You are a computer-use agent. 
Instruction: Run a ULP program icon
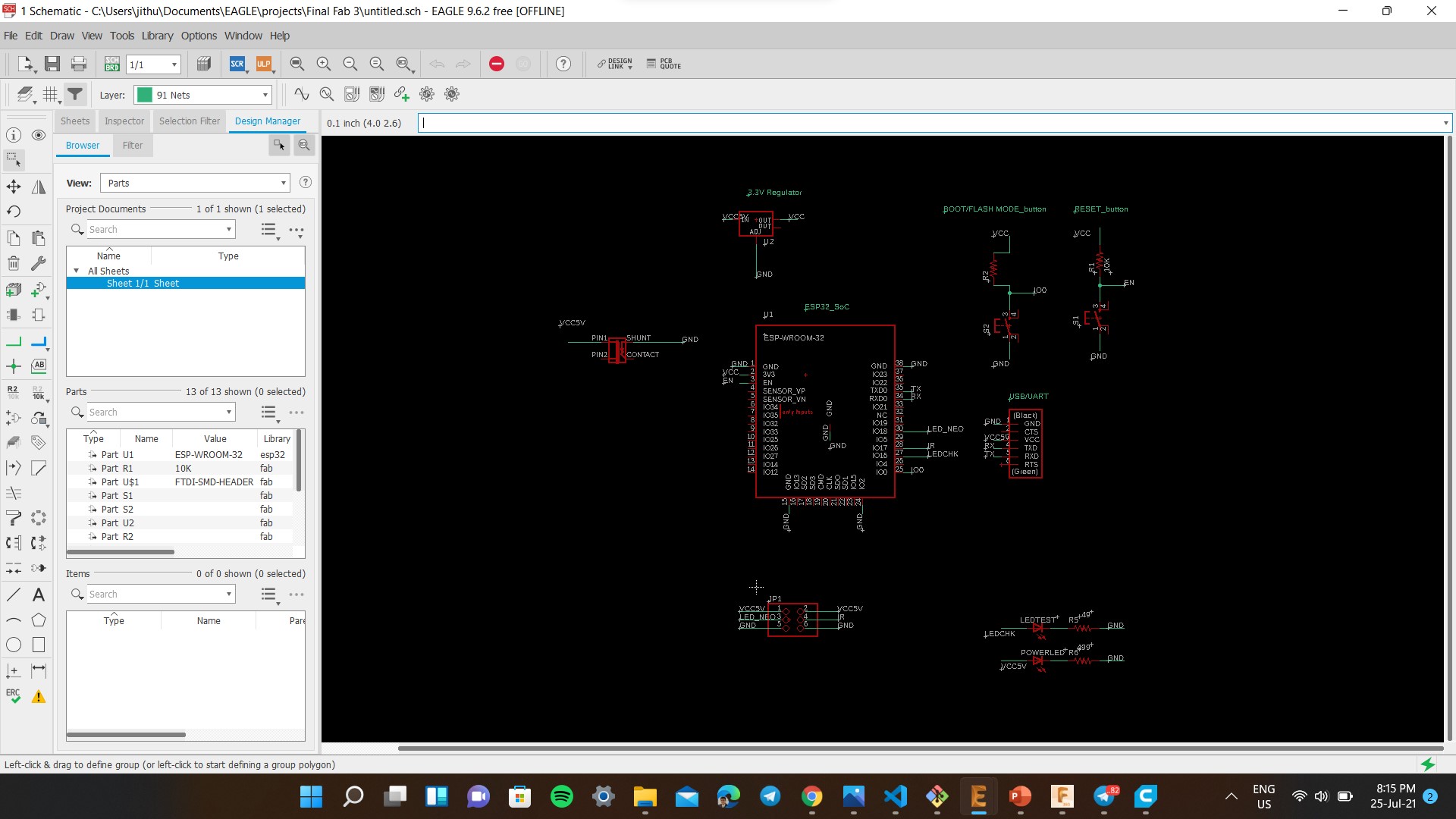tap(263, 64)
